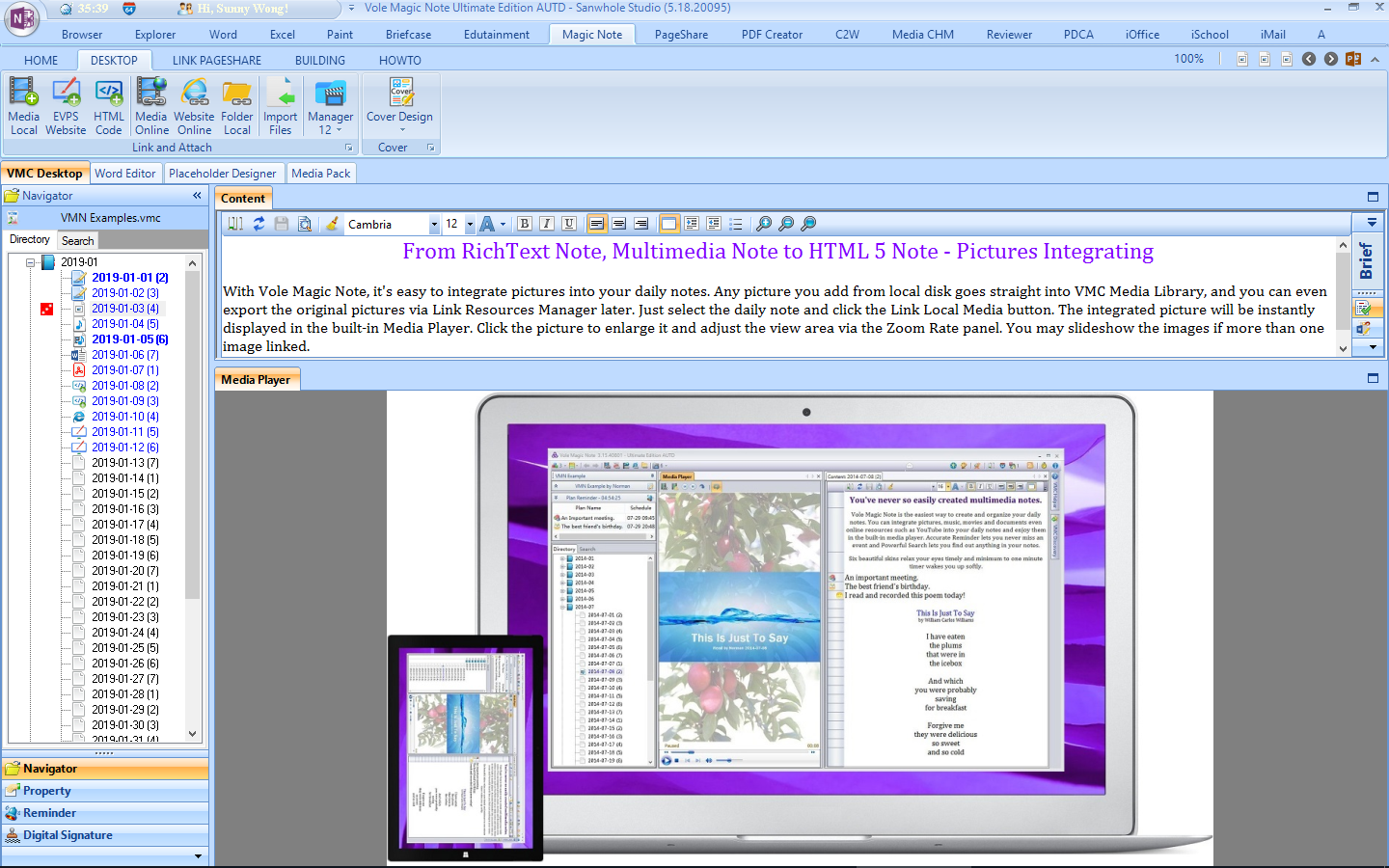Screen dimensions: 1389x868
Task: Open print preview from Content toolbar
Action: point(305,224)
